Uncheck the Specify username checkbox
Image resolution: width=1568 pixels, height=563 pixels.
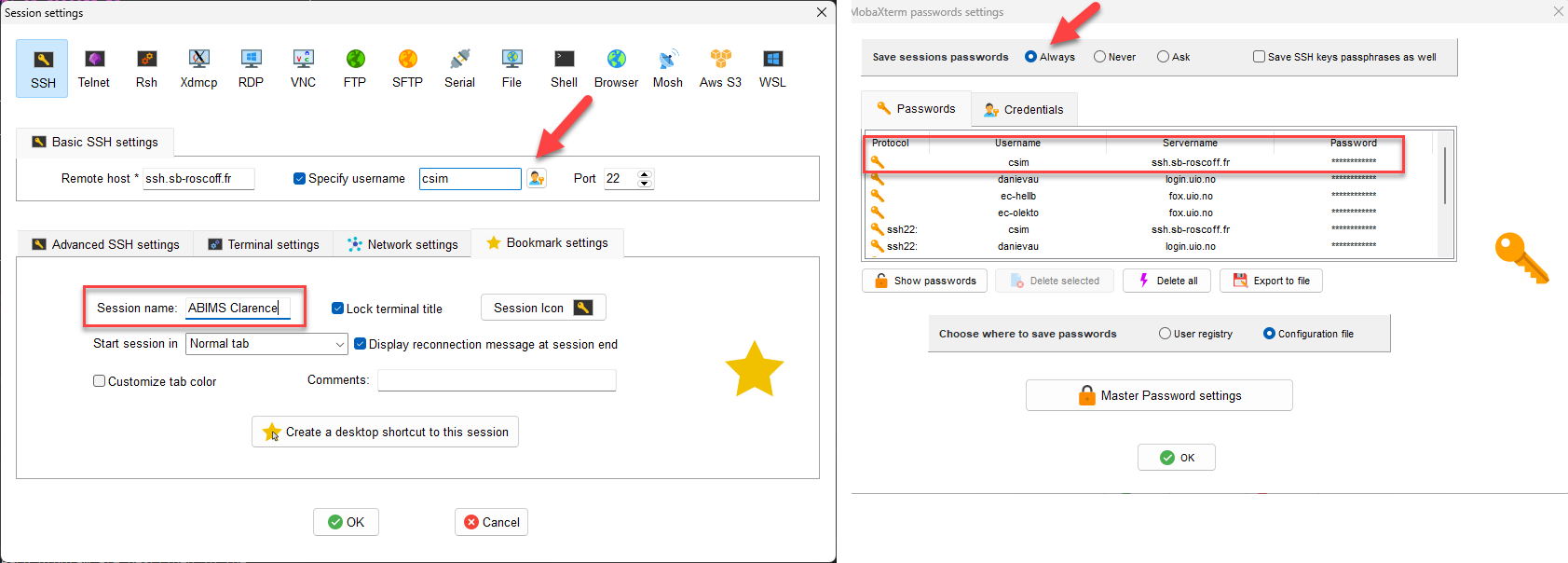(300, 179)
